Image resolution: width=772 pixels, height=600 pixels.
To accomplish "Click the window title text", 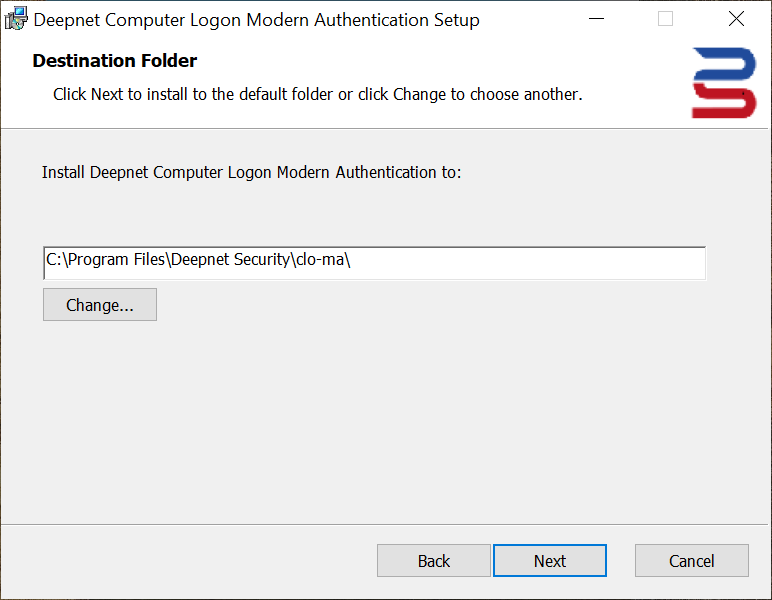I will click(257, 20).
